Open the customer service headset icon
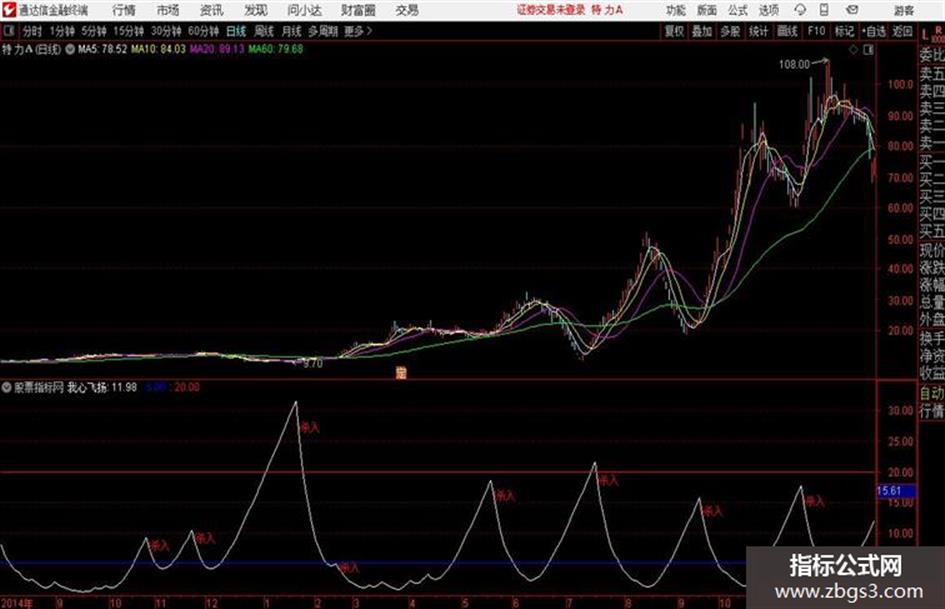 point(800,10)
